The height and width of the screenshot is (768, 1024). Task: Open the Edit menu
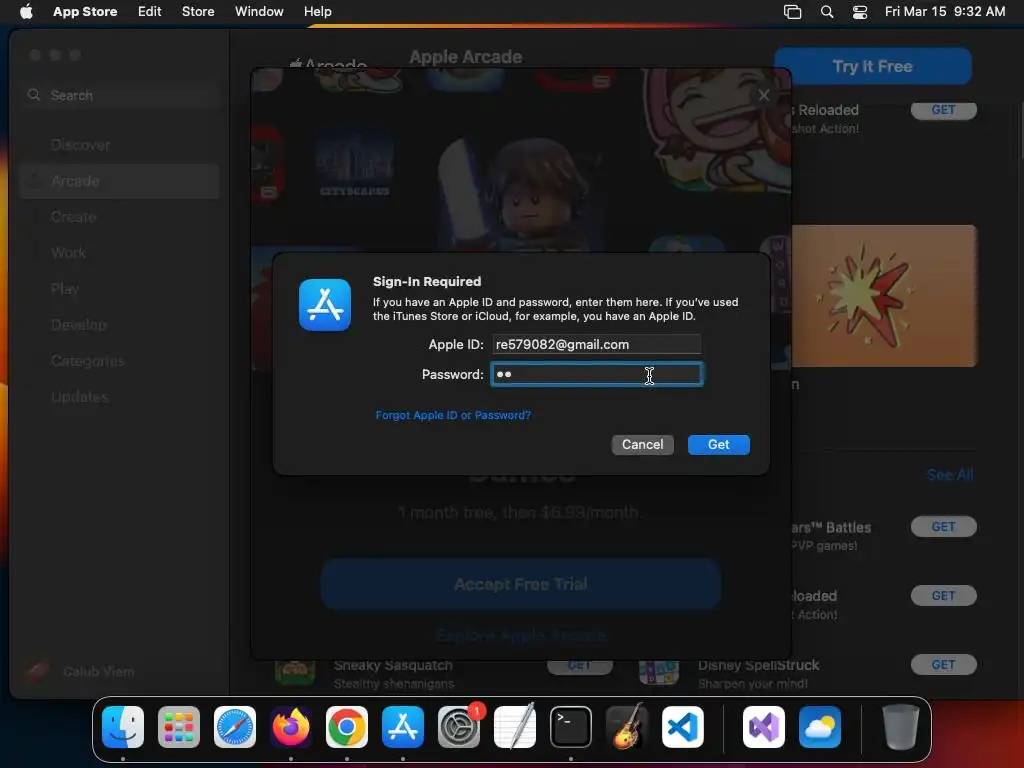click(x=150, y=12)
